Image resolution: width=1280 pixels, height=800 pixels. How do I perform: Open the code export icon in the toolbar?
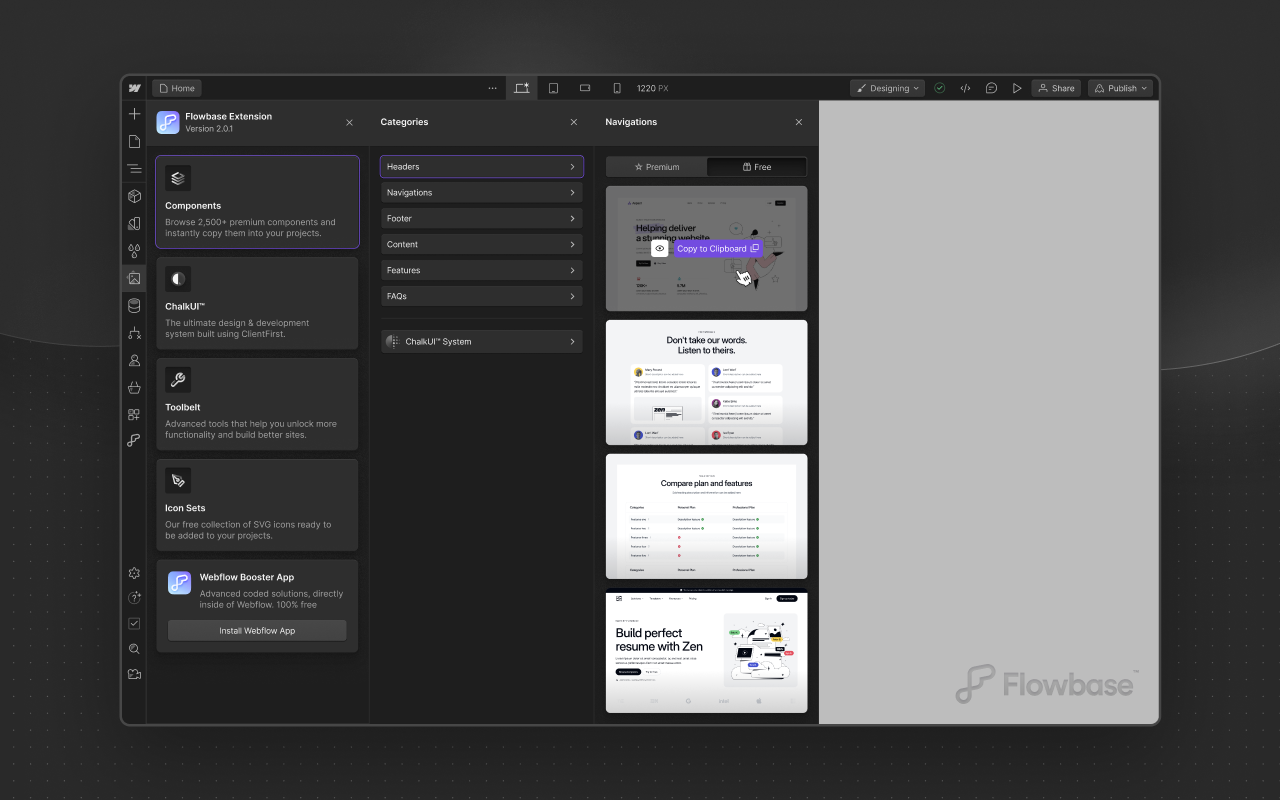965,88
